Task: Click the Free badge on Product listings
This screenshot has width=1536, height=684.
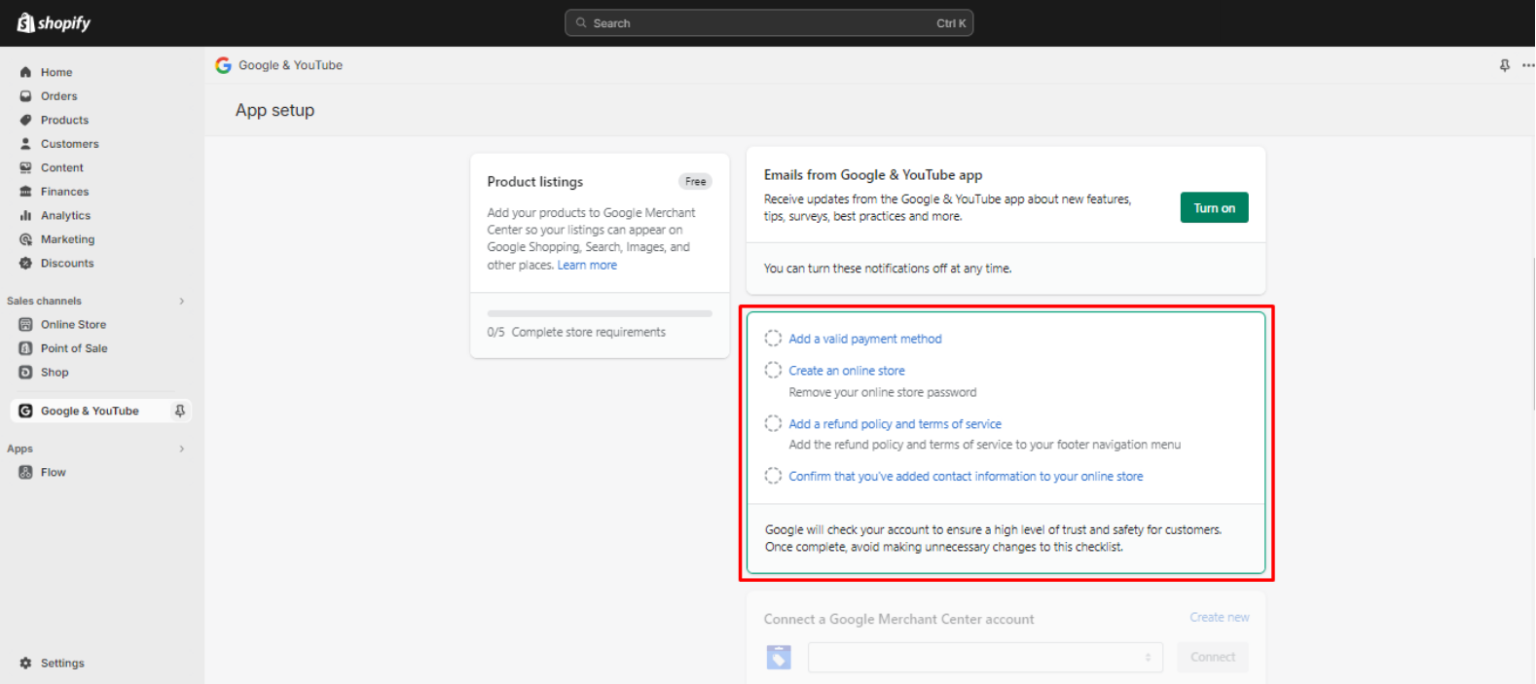Action: click(x=696, y=182)
